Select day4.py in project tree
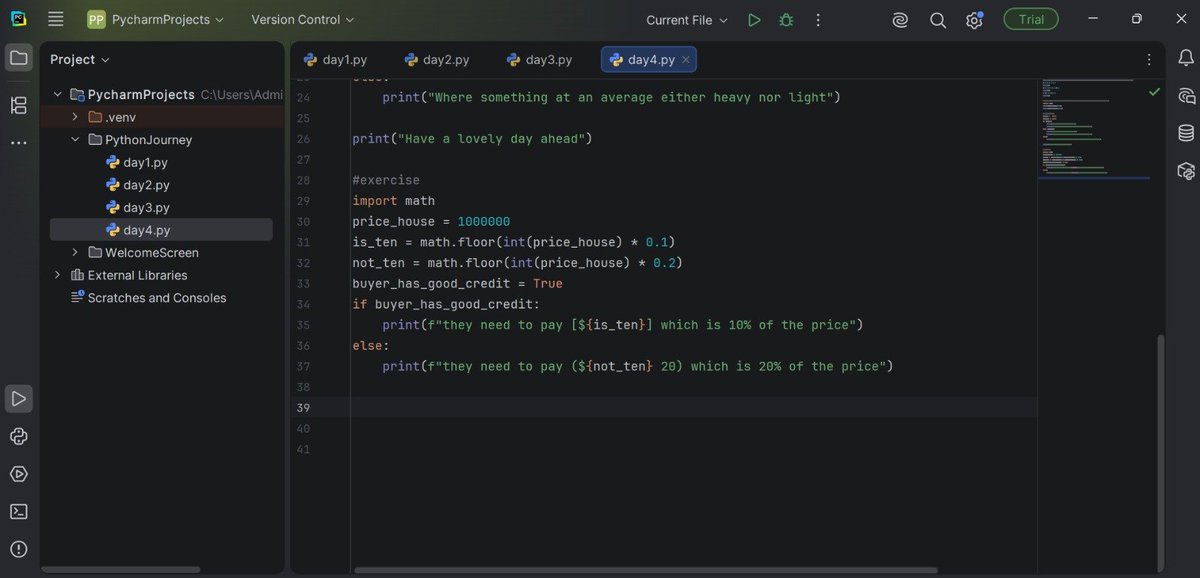Viewport: 1200px width, 578px height. pyautogui.click(x=161, y=230)
